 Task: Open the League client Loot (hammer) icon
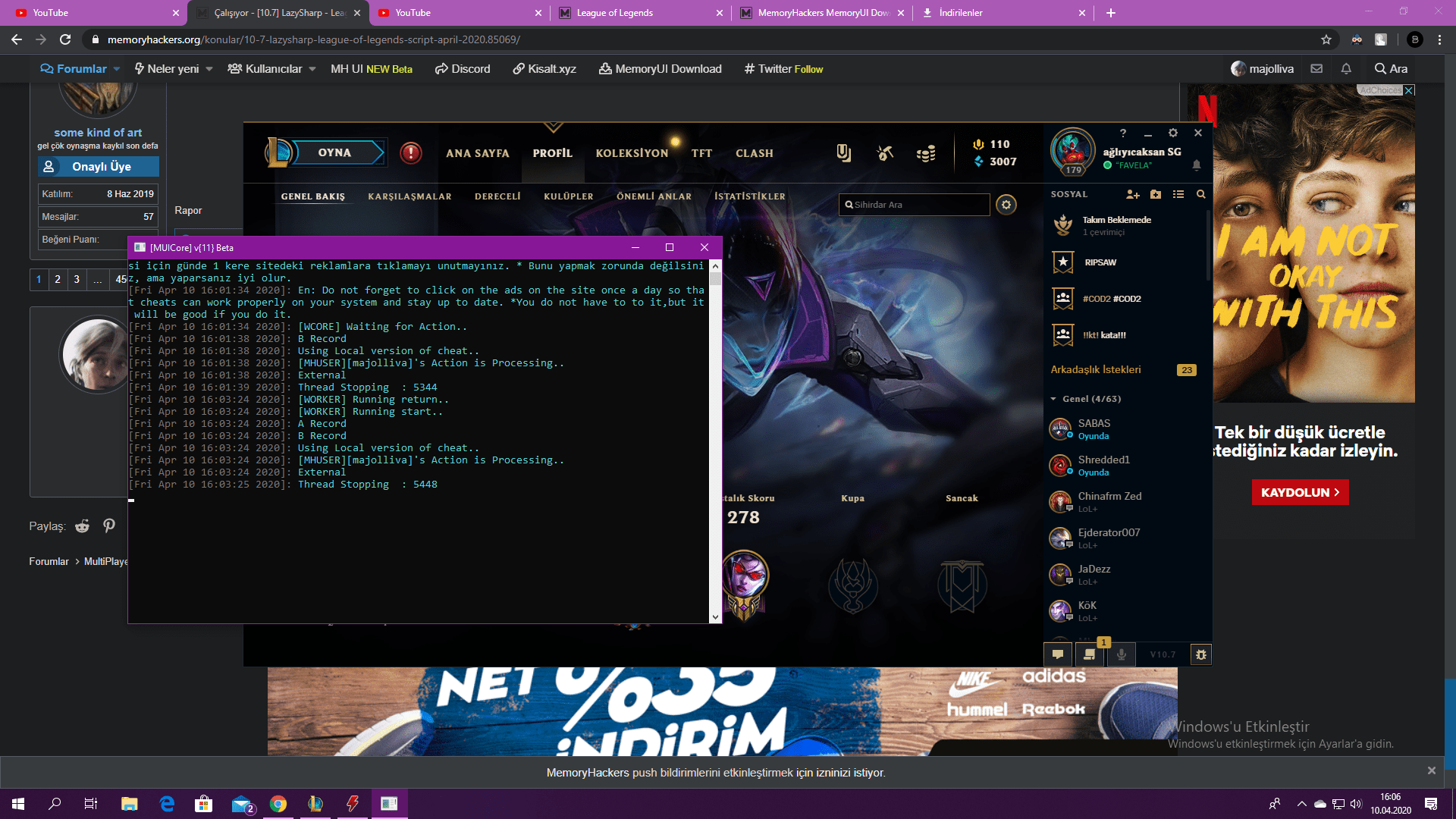(884, 153)
